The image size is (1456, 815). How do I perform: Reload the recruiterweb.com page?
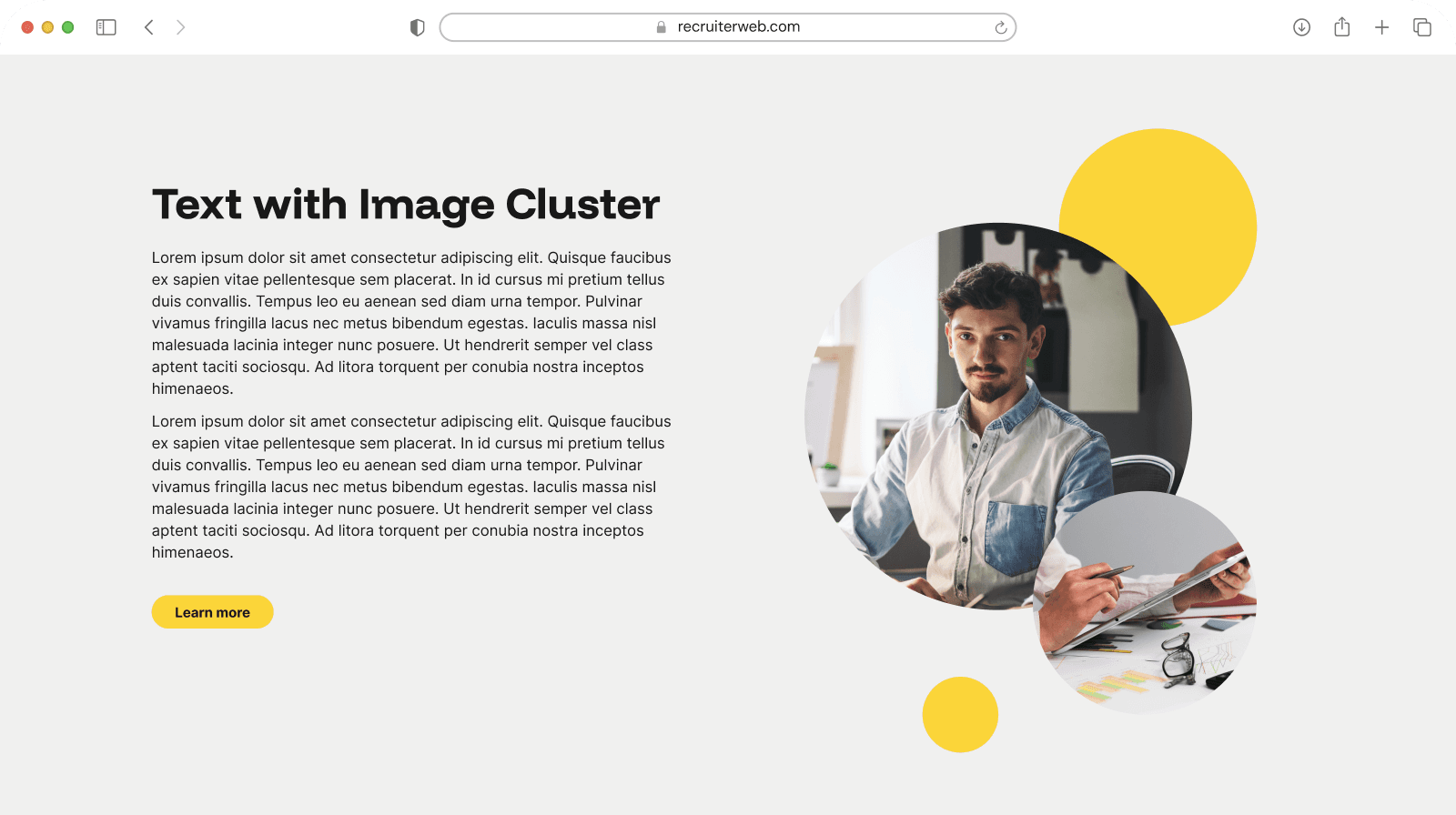(1000, 27)
